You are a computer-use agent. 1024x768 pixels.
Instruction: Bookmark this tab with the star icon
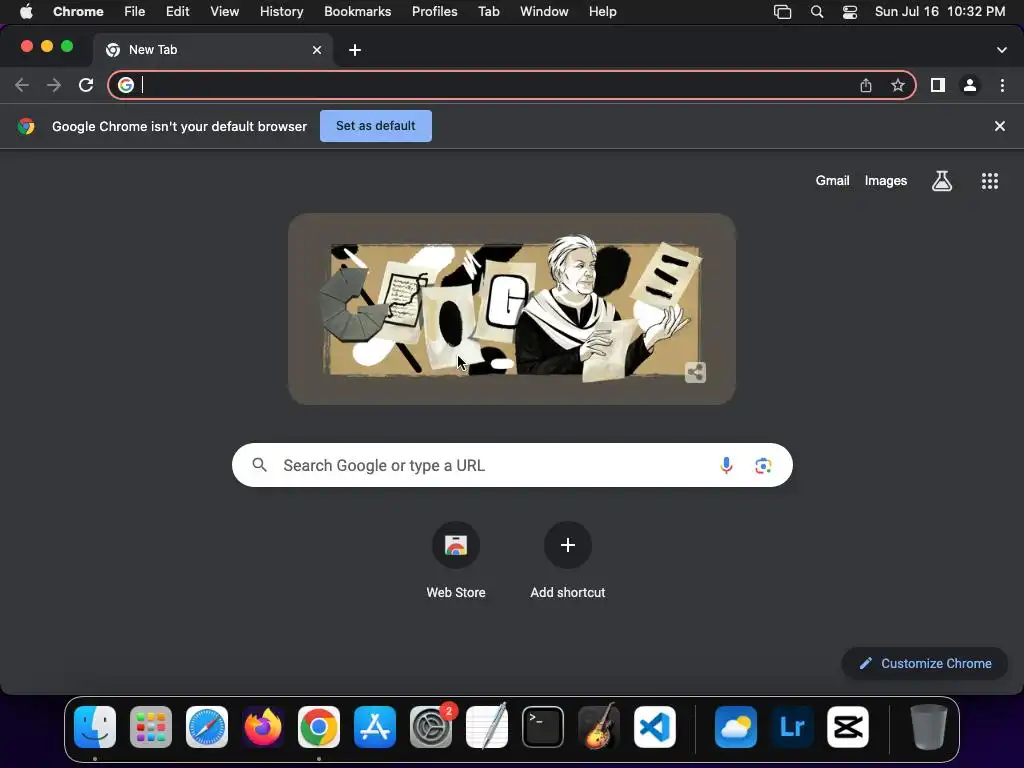click(898, 85)
